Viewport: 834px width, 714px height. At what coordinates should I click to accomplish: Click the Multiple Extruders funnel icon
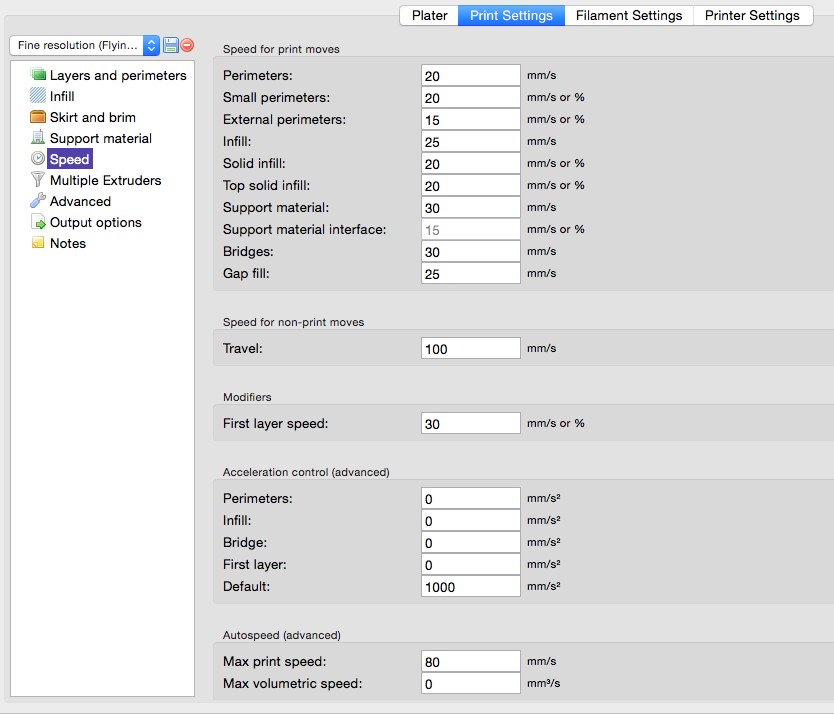pyautogui.click(x=38, y=180)
